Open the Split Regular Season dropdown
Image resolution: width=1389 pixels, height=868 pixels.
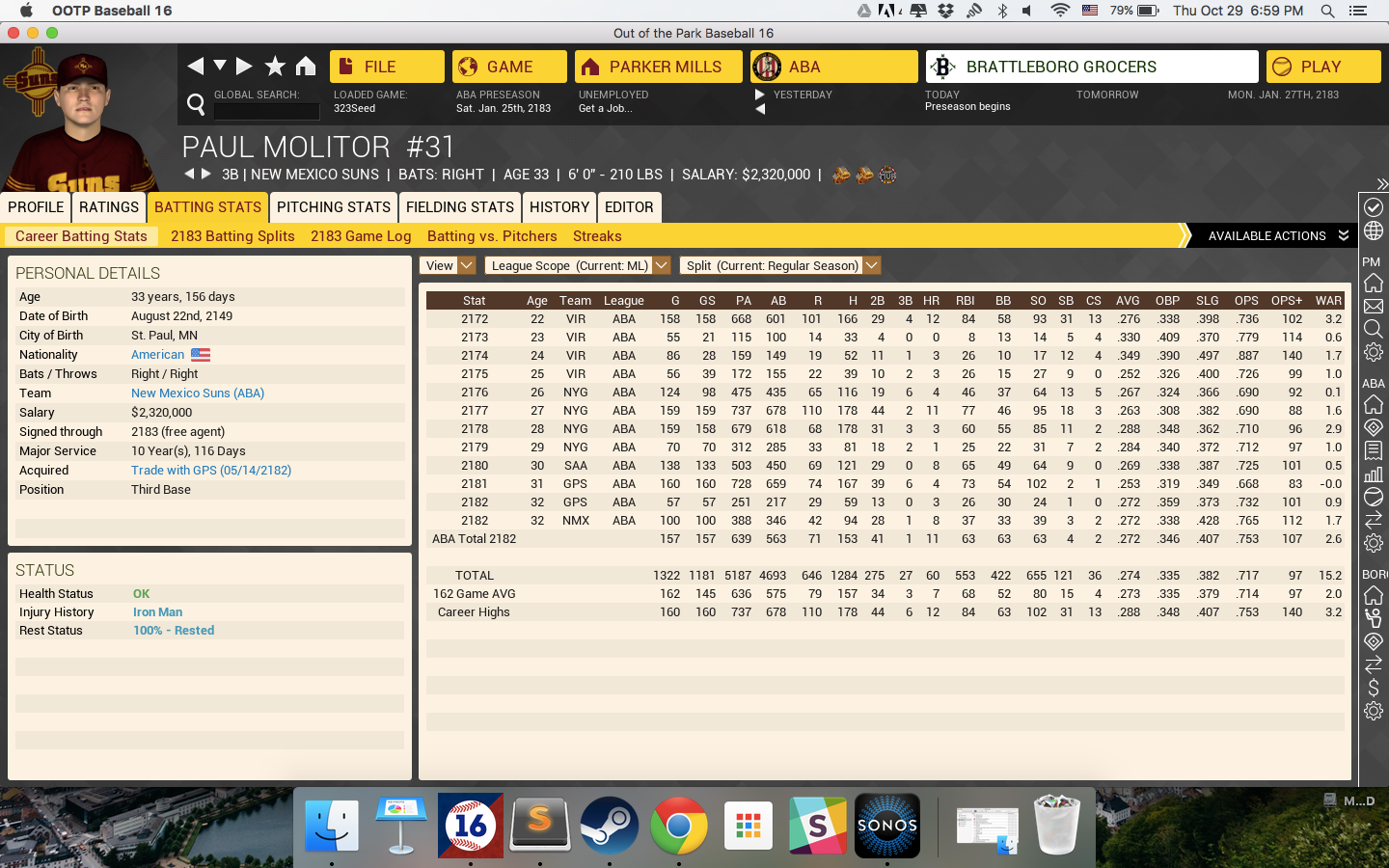click(779, 265)
